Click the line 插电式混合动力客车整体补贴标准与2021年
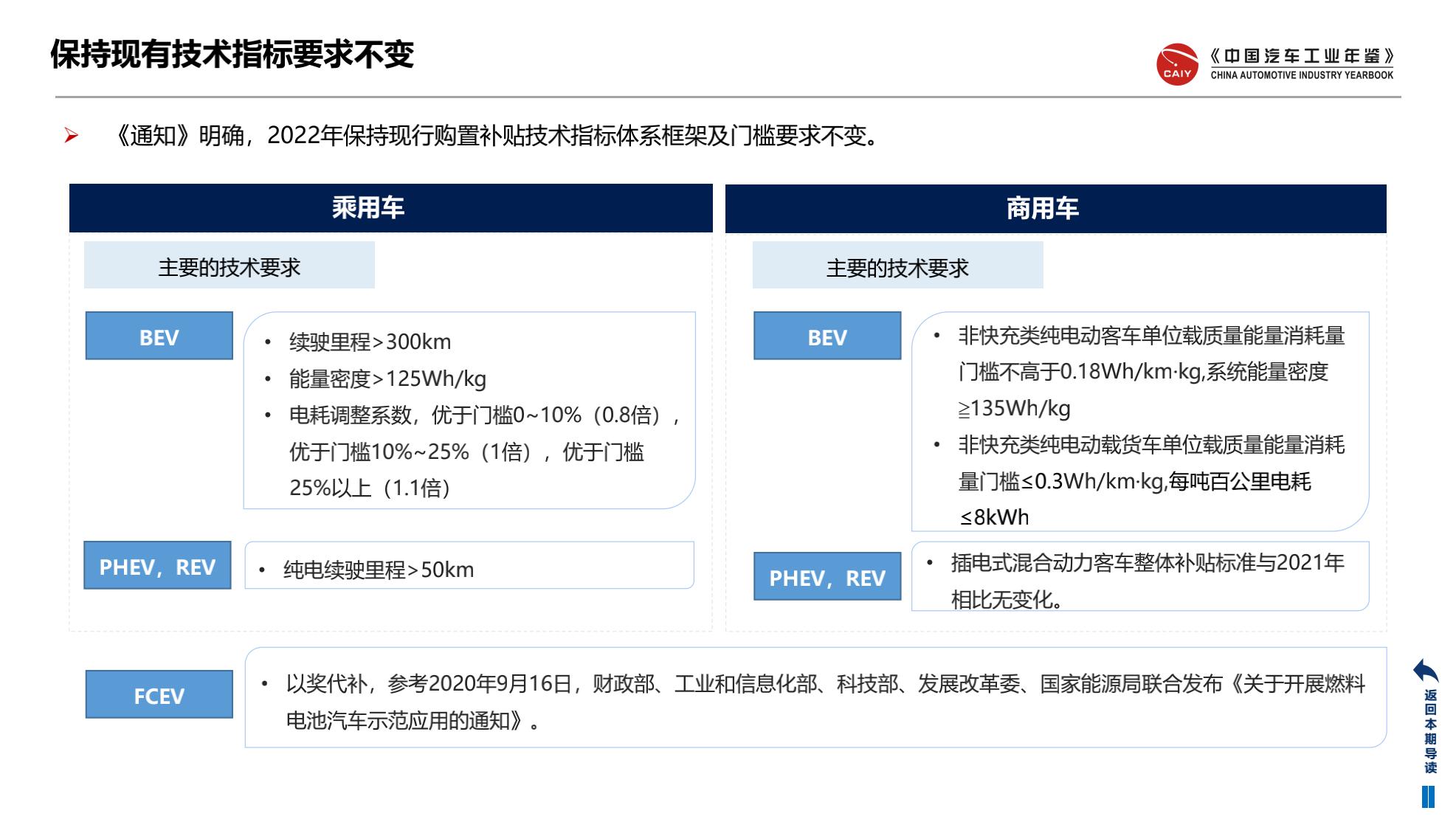Screen dimensions: 1456x819 [1148, 563]
